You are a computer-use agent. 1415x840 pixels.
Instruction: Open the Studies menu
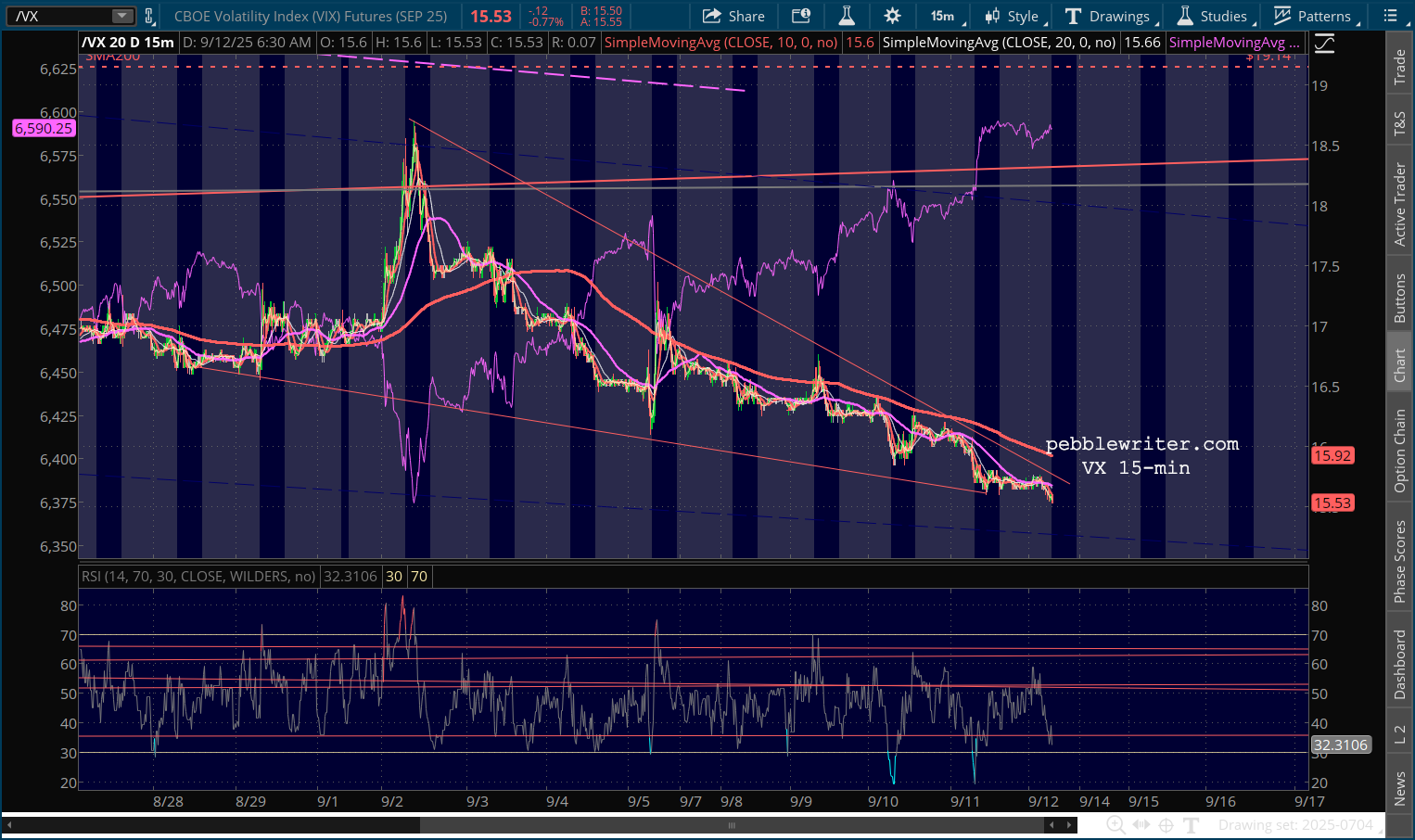pyautogui.click(x=1213, y=16)
